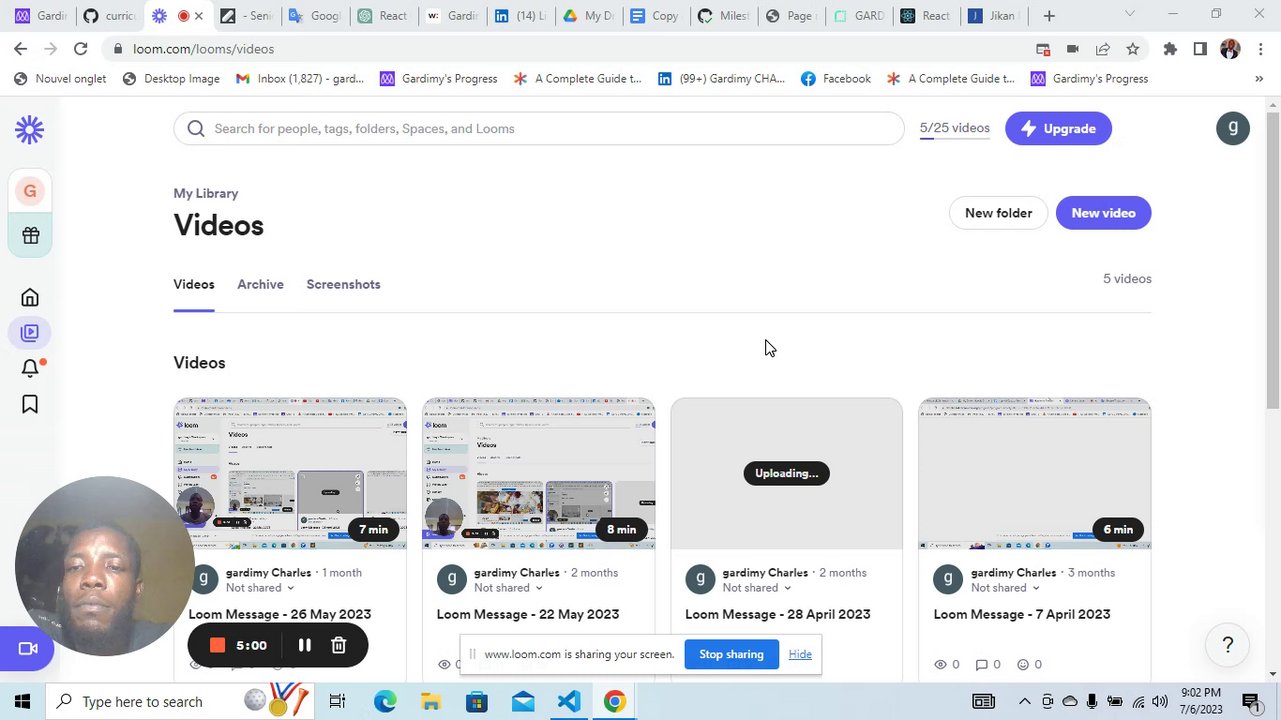Switch to the LinkedIn browser tab

pos(520,16)
